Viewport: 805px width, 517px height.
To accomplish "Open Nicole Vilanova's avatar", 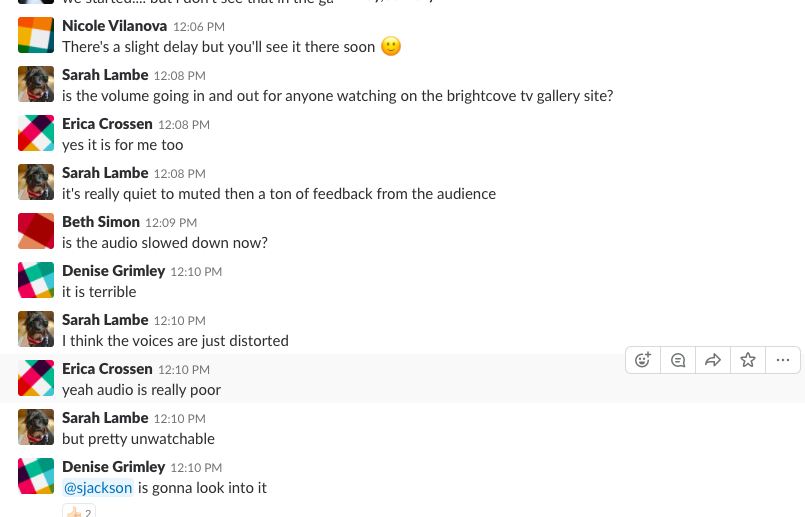I will (36, 35).
